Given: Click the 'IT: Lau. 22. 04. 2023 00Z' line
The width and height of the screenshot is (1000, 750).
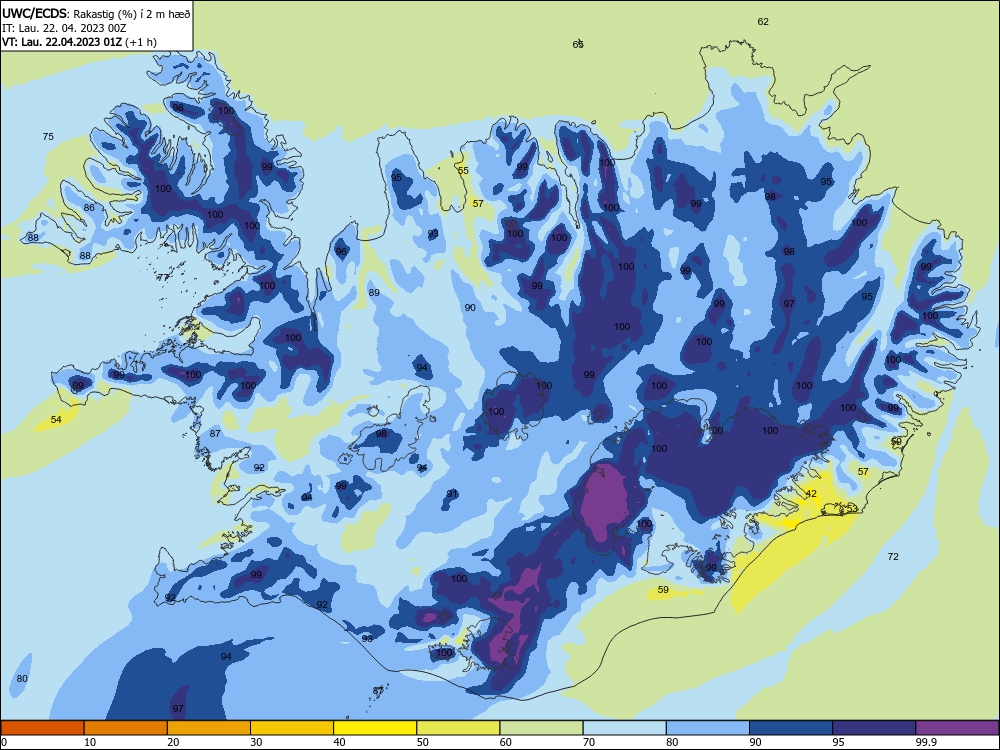Looking at the screenshot, I should [x=64, y=28].
